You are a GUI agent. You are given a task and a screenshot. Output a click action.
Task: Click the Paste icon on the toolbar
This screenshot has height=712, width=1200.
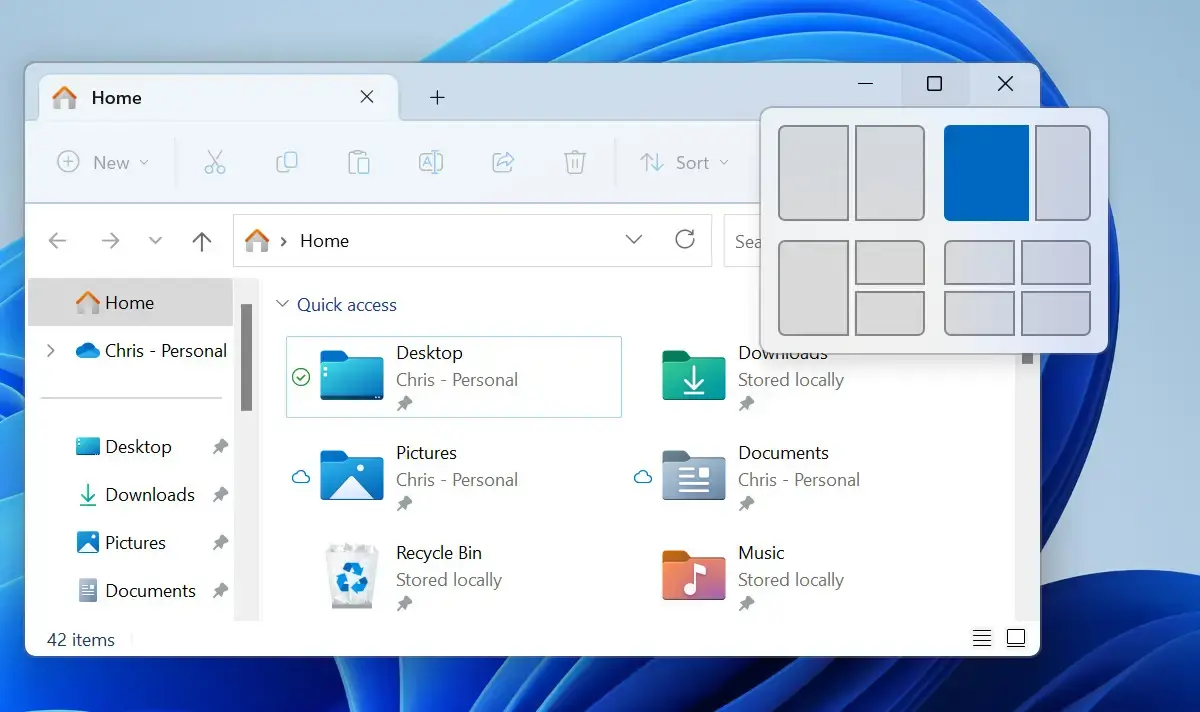coord(359,162)
